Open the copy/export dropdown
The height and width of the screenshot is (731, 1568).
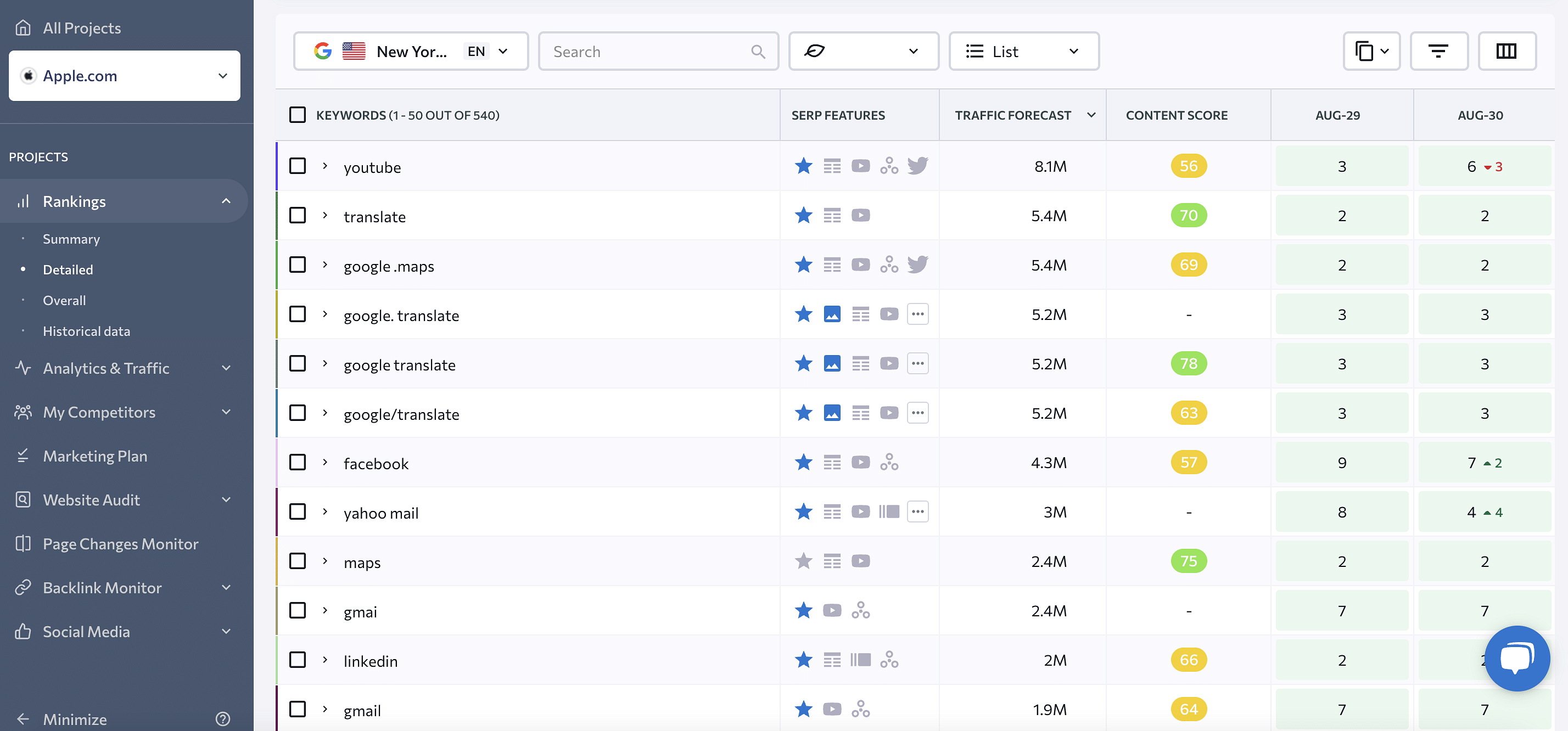(1371, 51)
